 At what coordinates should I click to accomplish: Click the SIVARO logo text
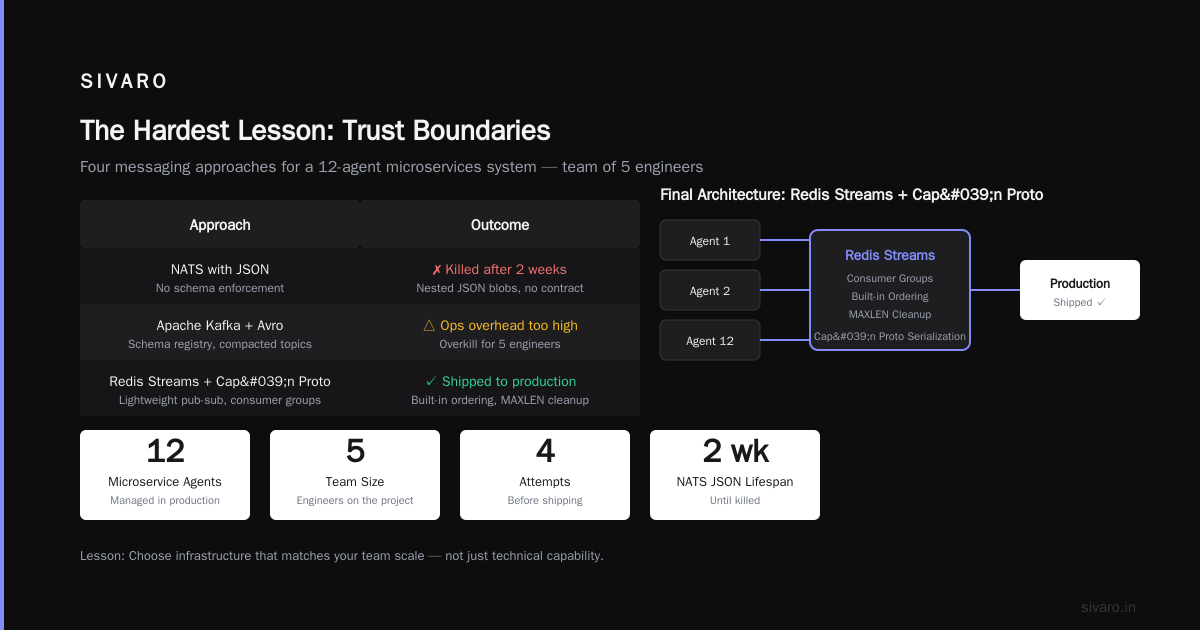[124, 82]
